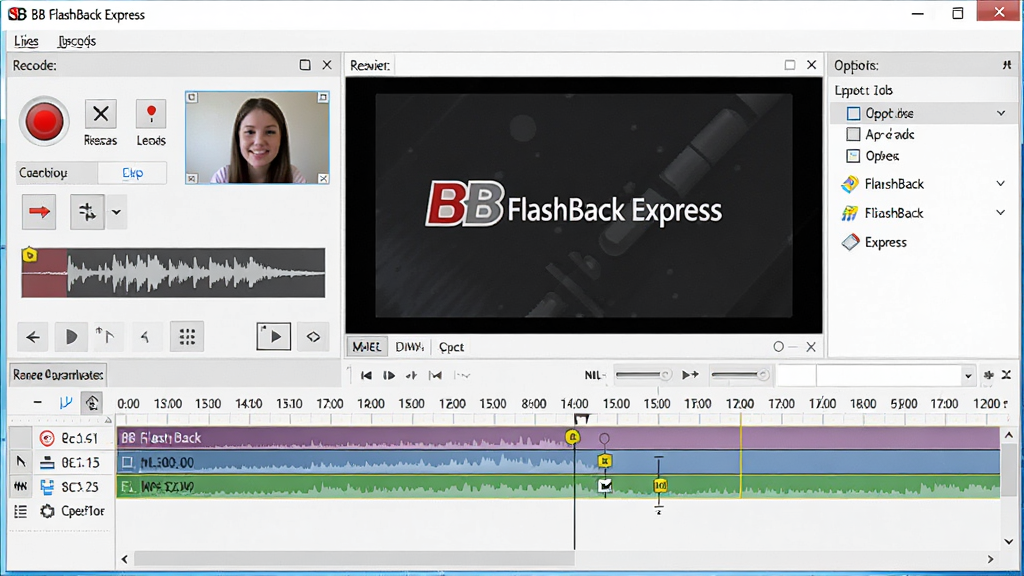
Task: Click the yellow marker on audio waveform
Action: click(x=29, y=255)
